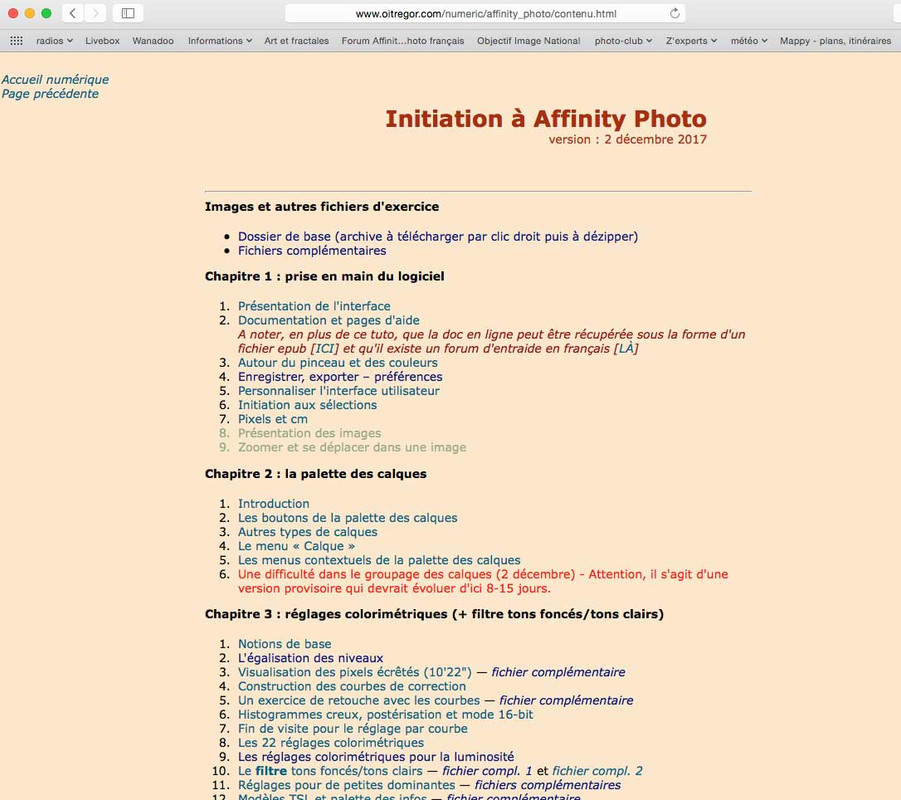Open Les menus contextuels de la palette
This screenshot has height=800, width=901.
pyautogui.click(x=379, y=560)
